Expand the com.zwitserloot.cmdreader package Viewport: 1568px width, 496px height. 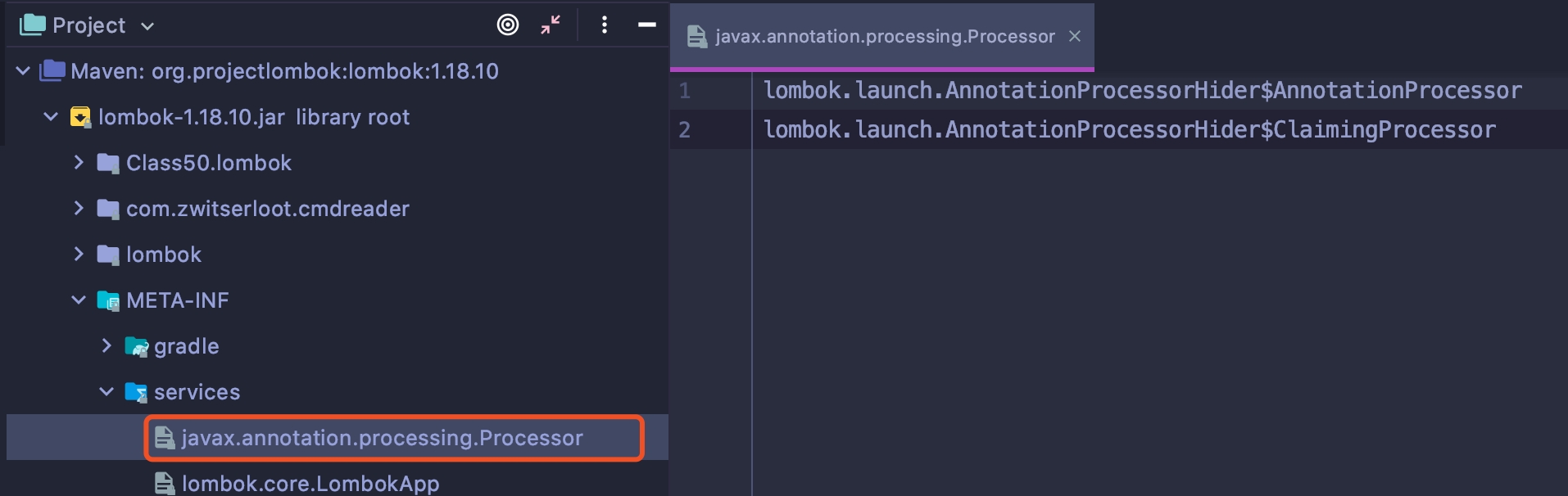pyautogui.click(x=79, y=209)
